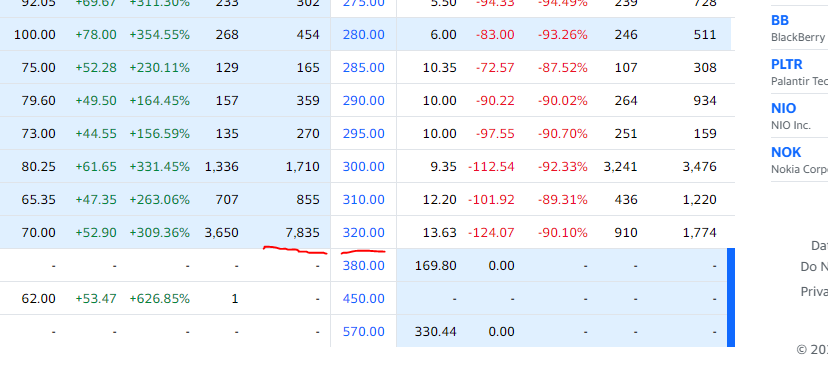Click the 3,650 call volume cell
Image resolution: width=828 pixels, height=371 pixels.
click(x=221, y=233)
